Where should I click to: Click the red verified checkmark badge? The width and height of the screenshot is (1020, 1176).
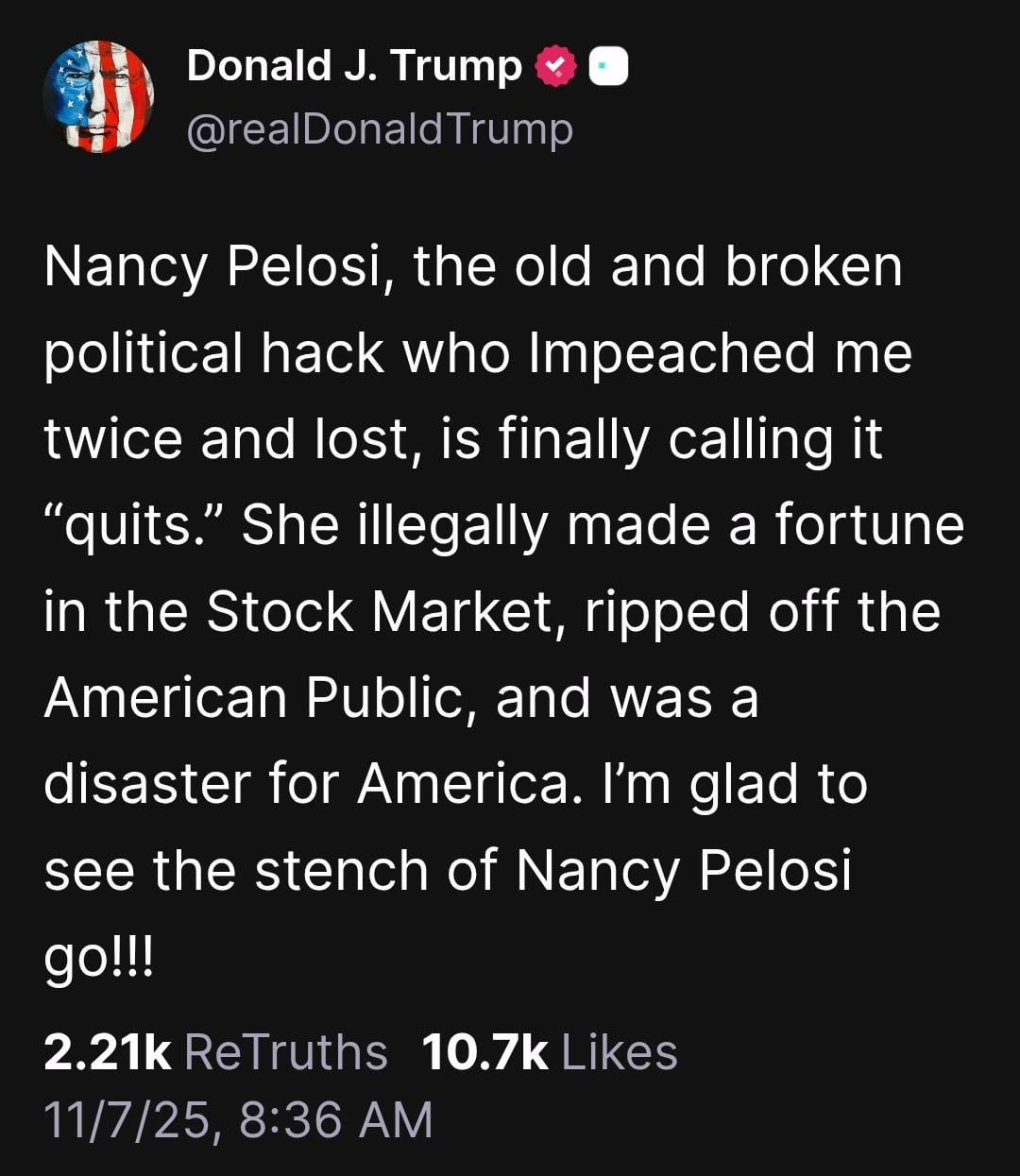point(555,67)
